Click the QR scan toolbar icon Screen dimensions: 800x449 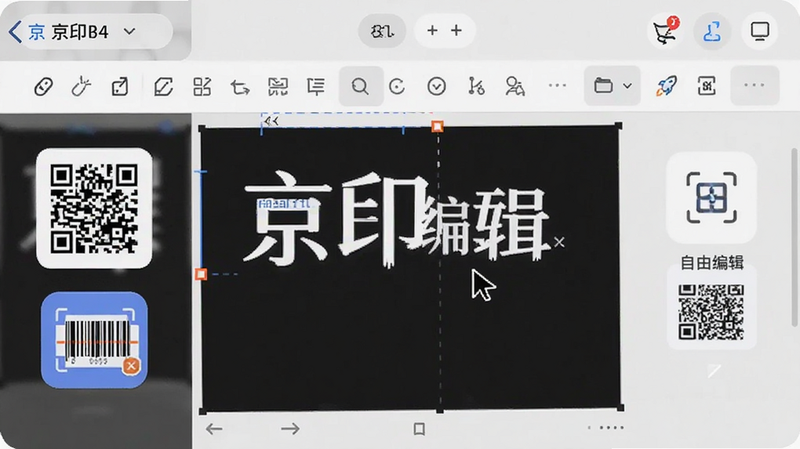(278, 86)
